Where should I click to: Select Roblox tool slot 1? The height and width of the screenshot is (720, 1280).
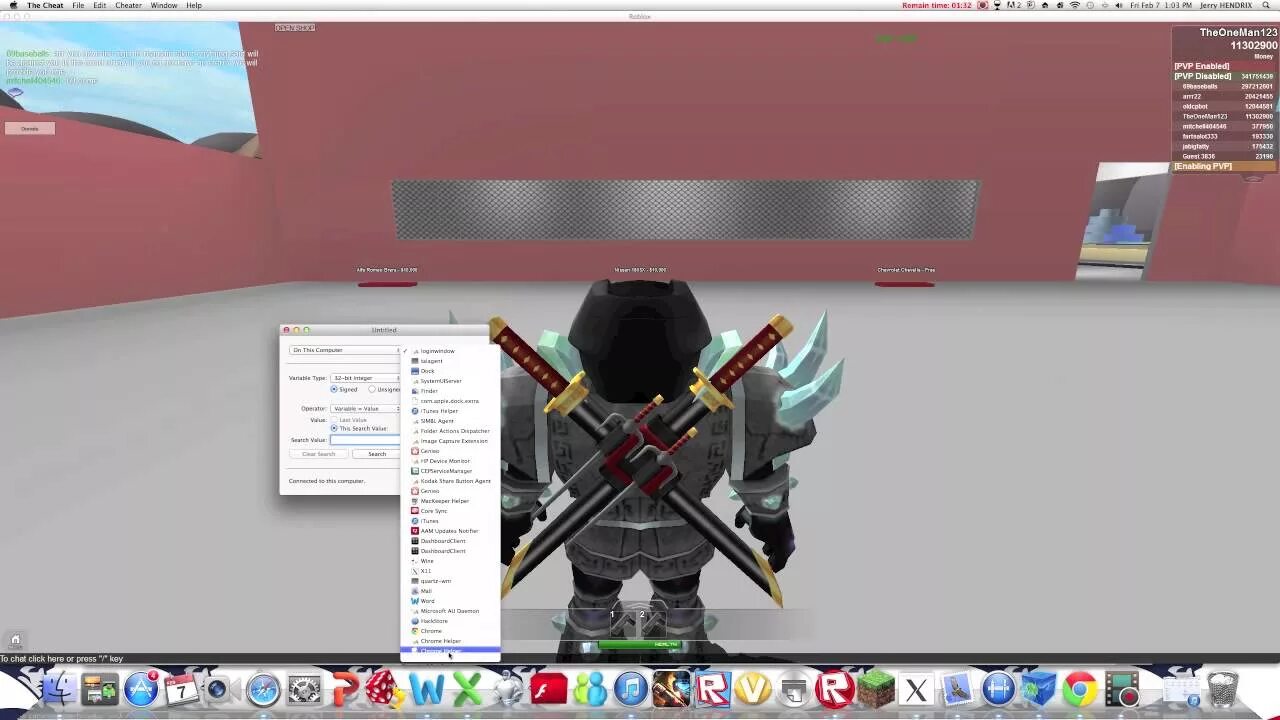pyautogui.click(x=623, y=623)
